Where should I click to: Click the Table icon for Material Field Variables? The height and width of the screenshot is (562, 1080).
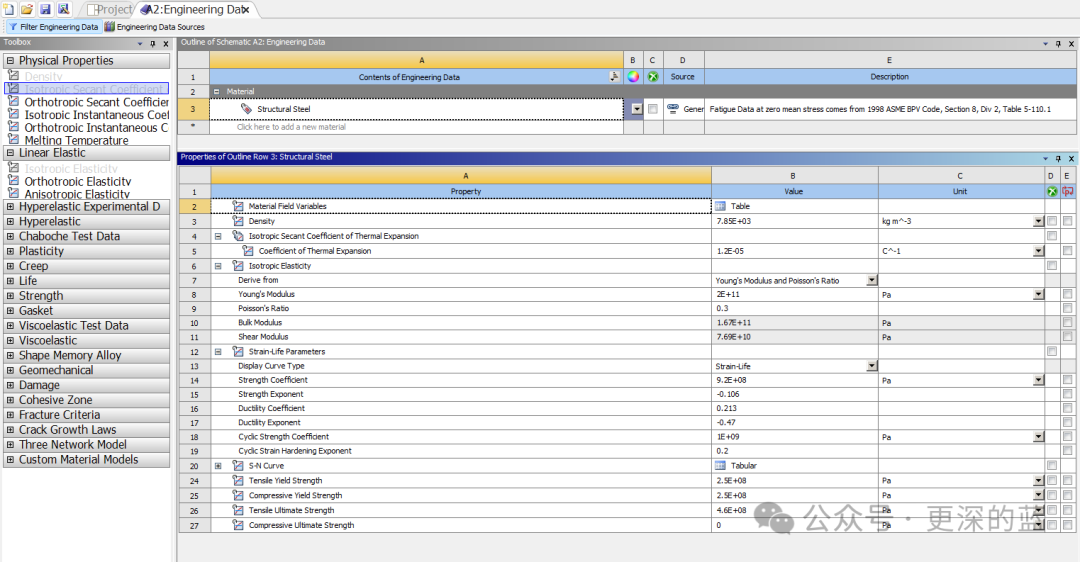tap(720, 206)
